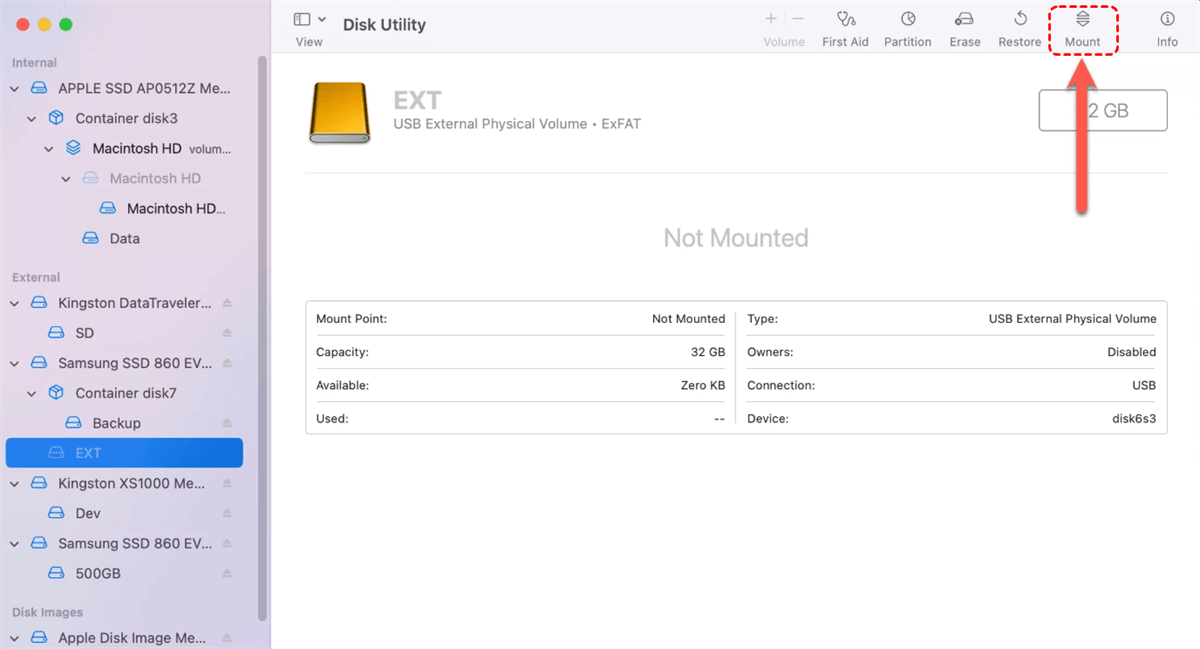Screen dimensions: 1200x649
Task: Eject the Backup volume
Action: coord(227,423)
